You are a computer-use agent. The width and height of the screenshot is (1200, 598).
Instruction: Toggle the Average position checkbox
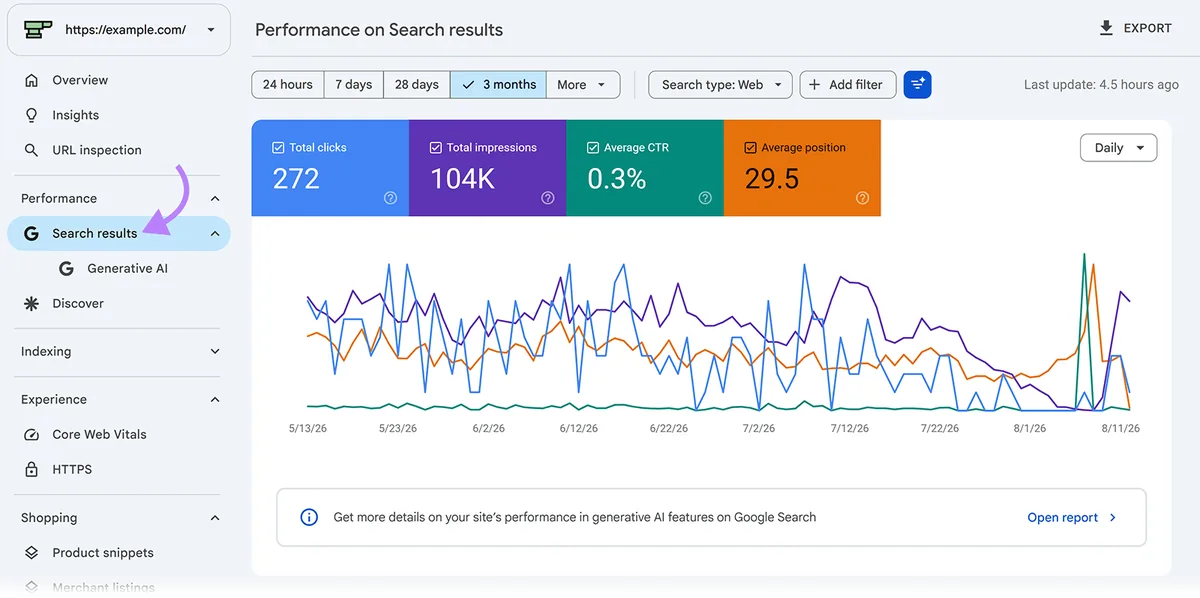pyautogui.click(x=750, y=148)
